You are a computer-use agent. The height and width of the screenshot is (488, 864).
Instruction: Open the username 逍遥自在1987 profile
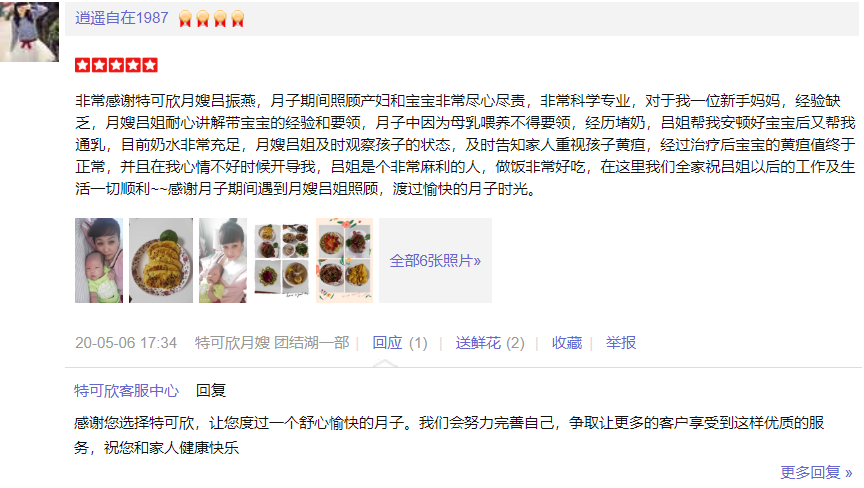coord(122,18)
